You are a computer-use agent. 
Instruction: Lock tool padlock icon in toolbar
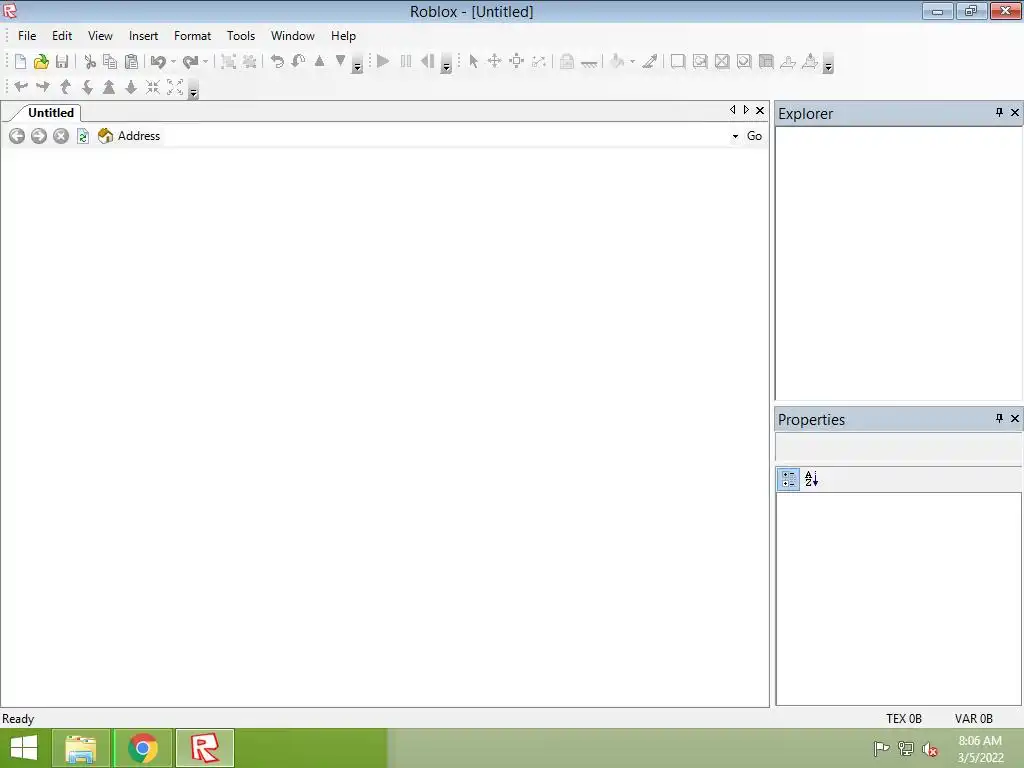(567, 61)
